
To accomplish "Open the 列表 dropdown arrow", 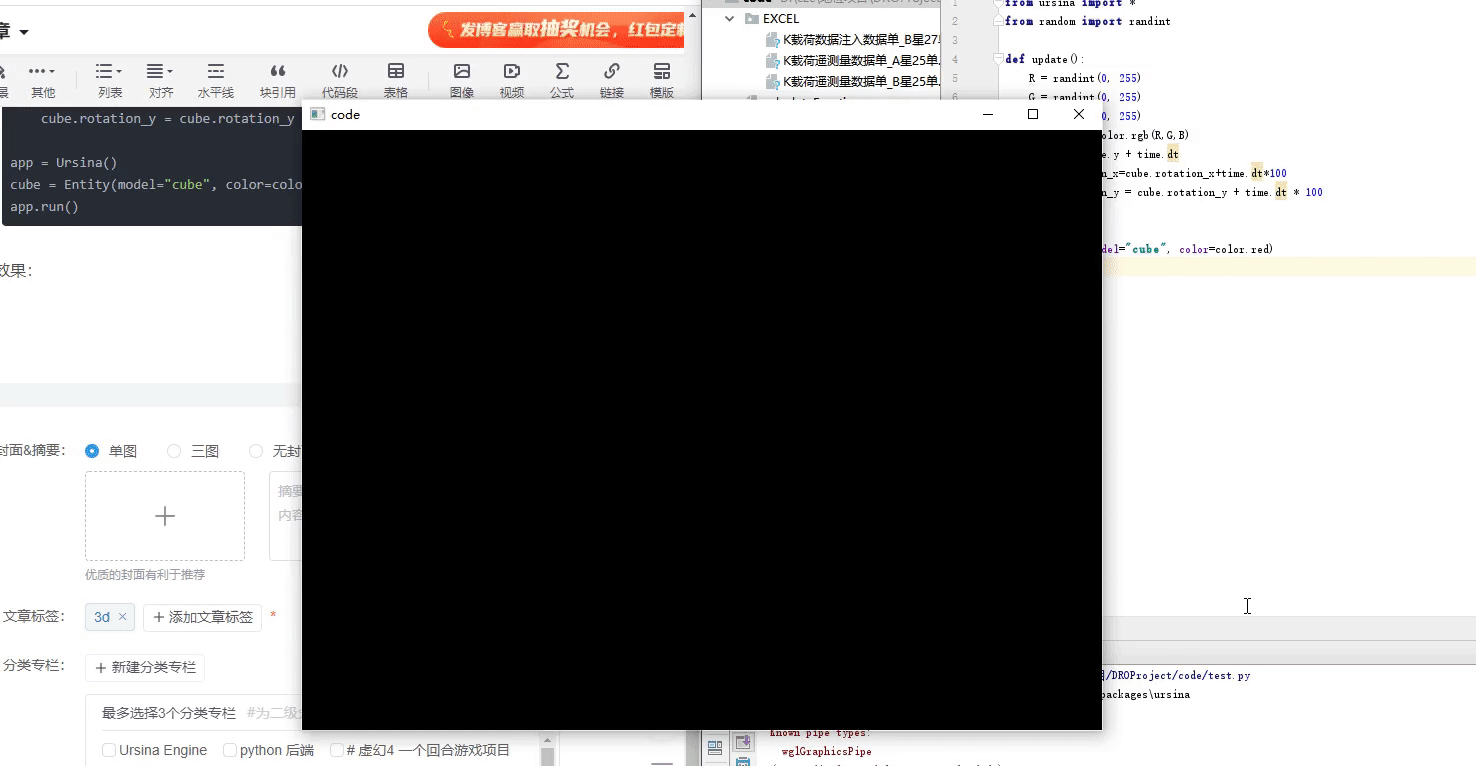I will click(119, 71).
